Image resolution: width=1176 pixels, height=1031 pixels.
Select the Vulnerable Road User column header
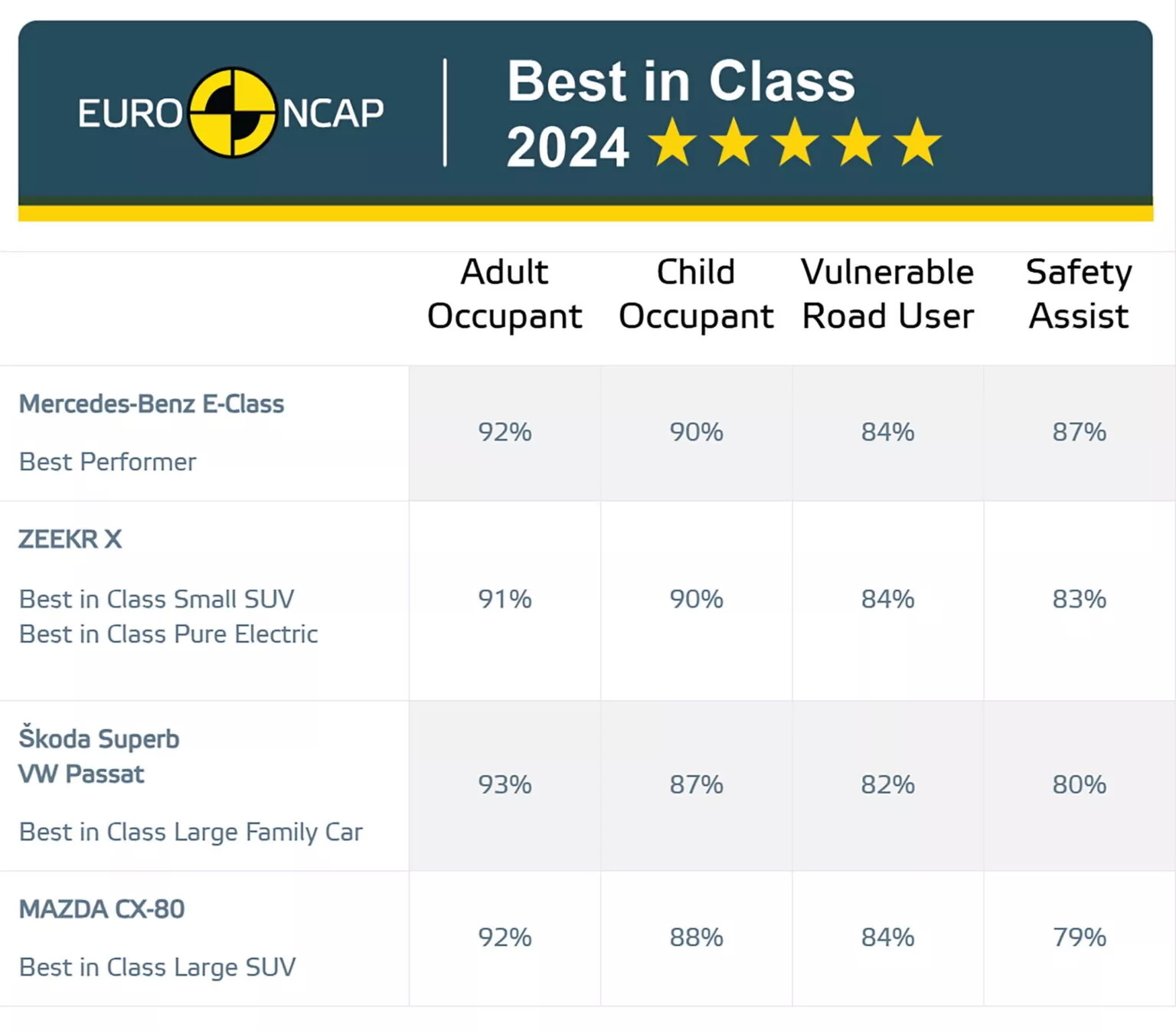click(x=887, y=294)
